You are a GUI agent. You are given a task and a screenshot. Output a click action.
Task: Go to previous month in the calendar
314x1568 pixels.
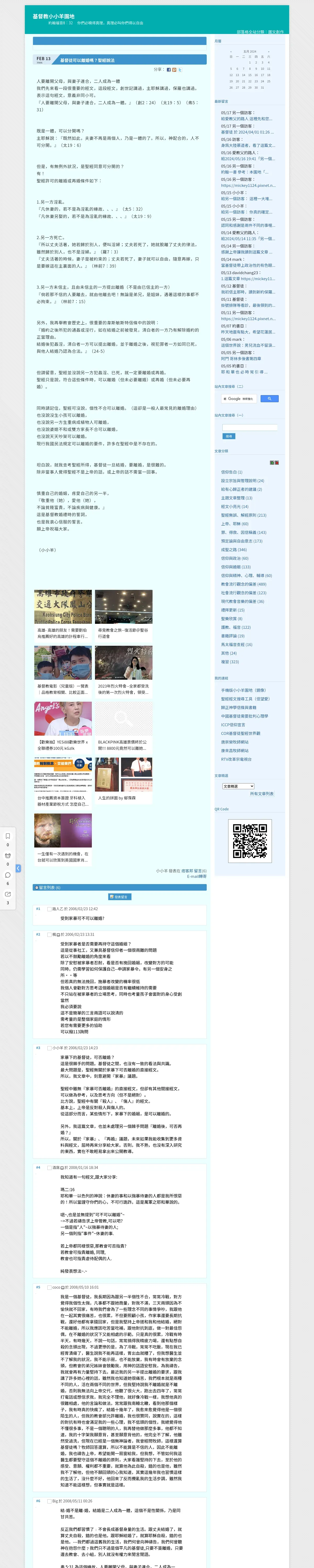[x=231, y=52]
